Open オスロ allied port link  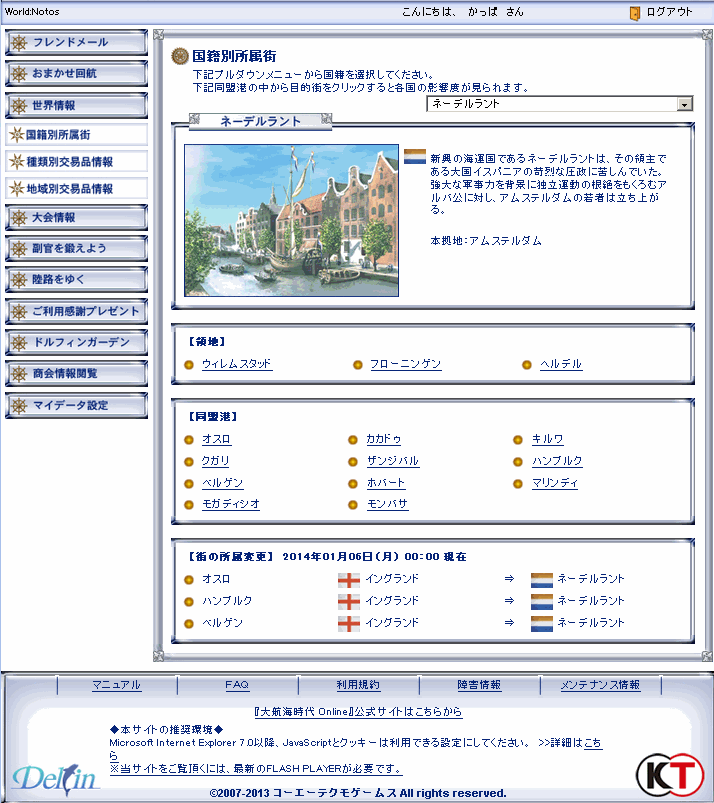(x=216, y=439)
